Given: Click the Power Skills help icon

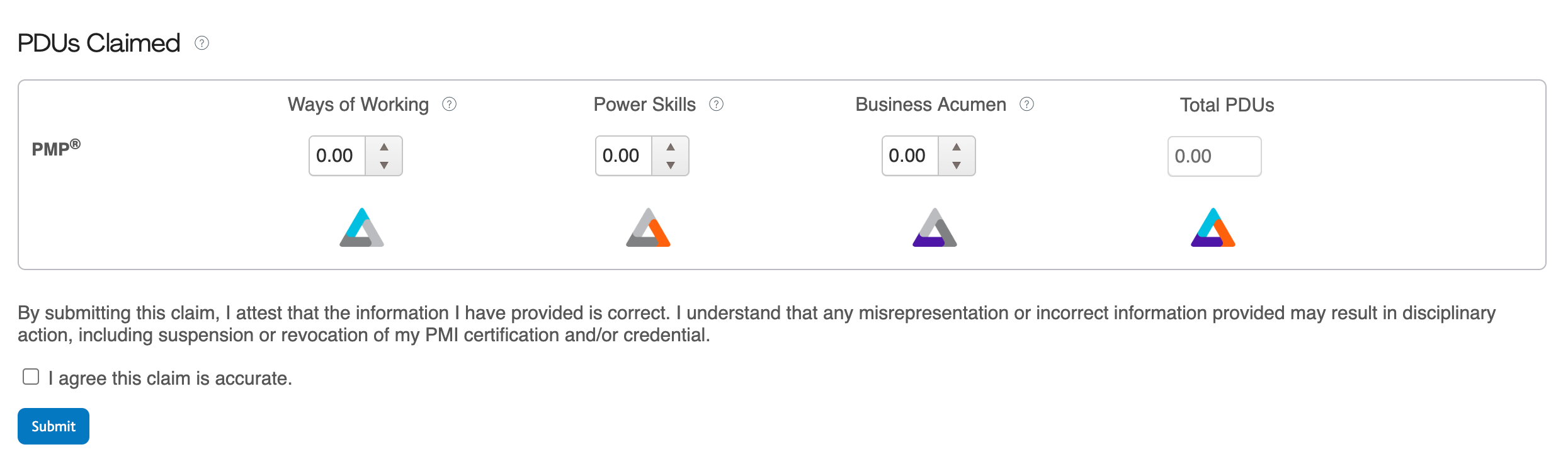Looking at the screenshot, I should [716, 104].
